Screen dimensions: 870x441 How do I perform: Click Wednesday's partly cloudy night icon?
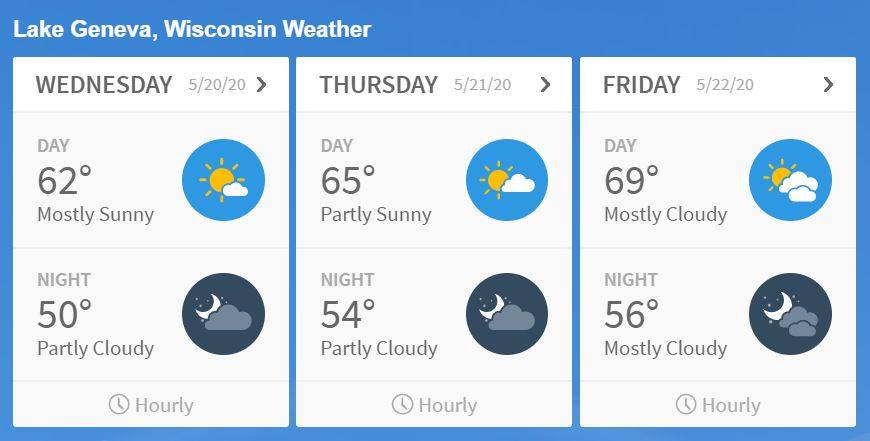[223, 314]
